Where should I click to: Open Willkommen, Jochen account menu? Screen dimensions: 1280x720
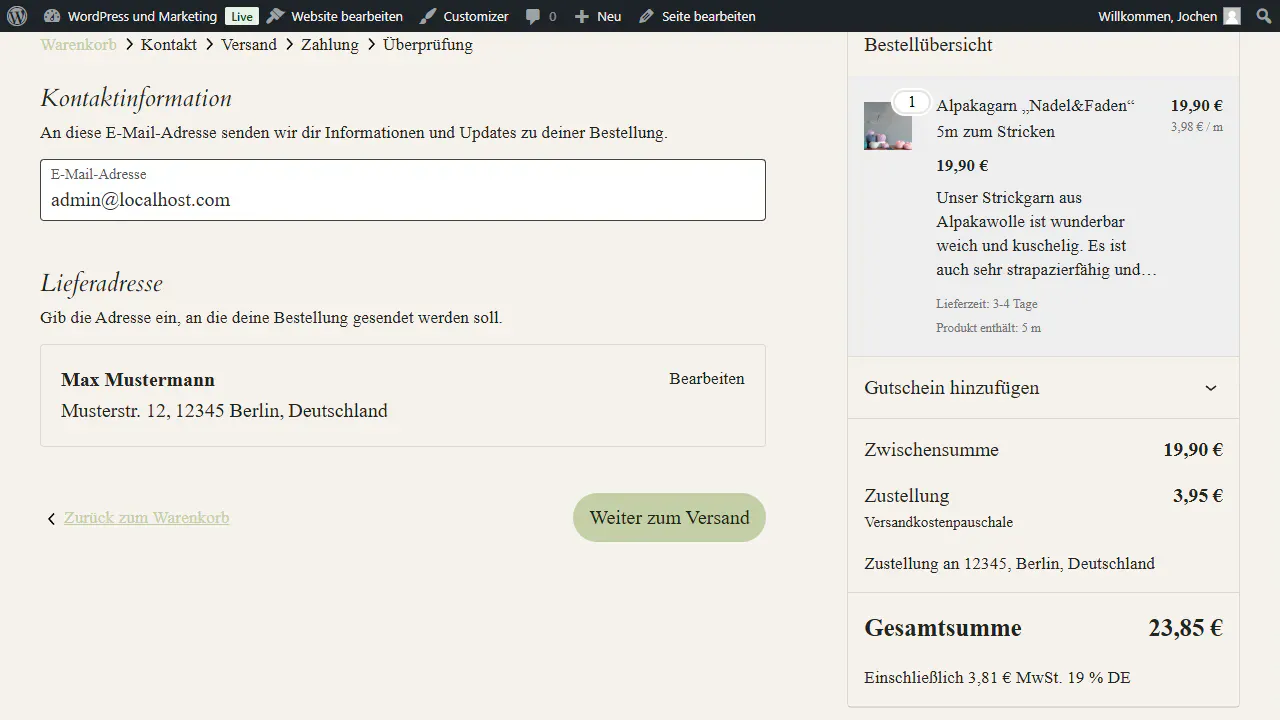click(1158, 16)
